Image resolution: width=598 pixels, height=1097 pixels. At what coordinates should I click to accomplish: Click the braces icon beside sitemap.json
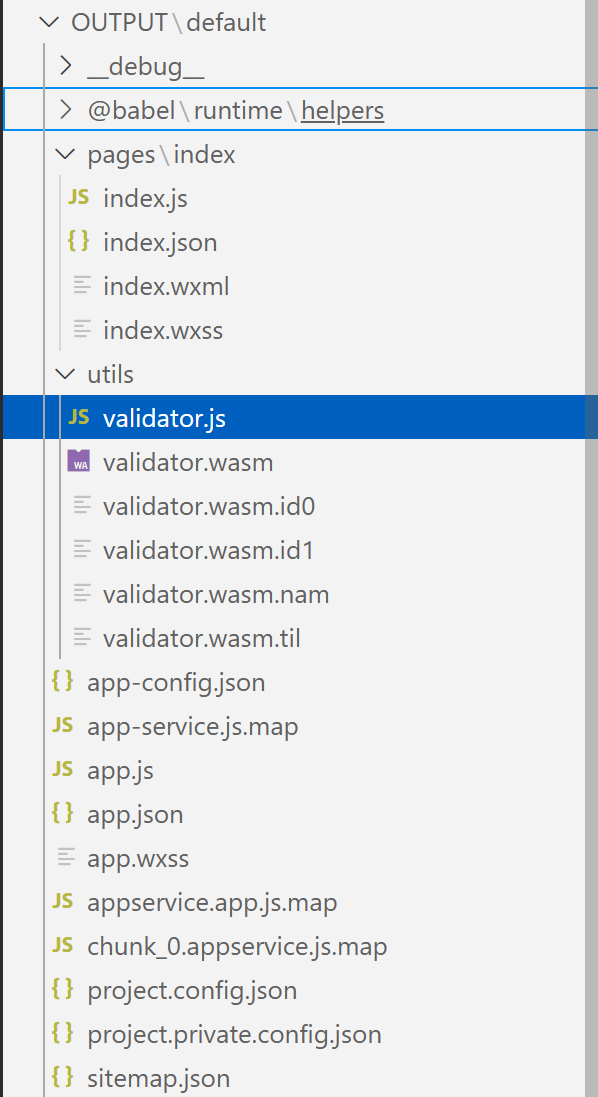(x=62, y=1077)
